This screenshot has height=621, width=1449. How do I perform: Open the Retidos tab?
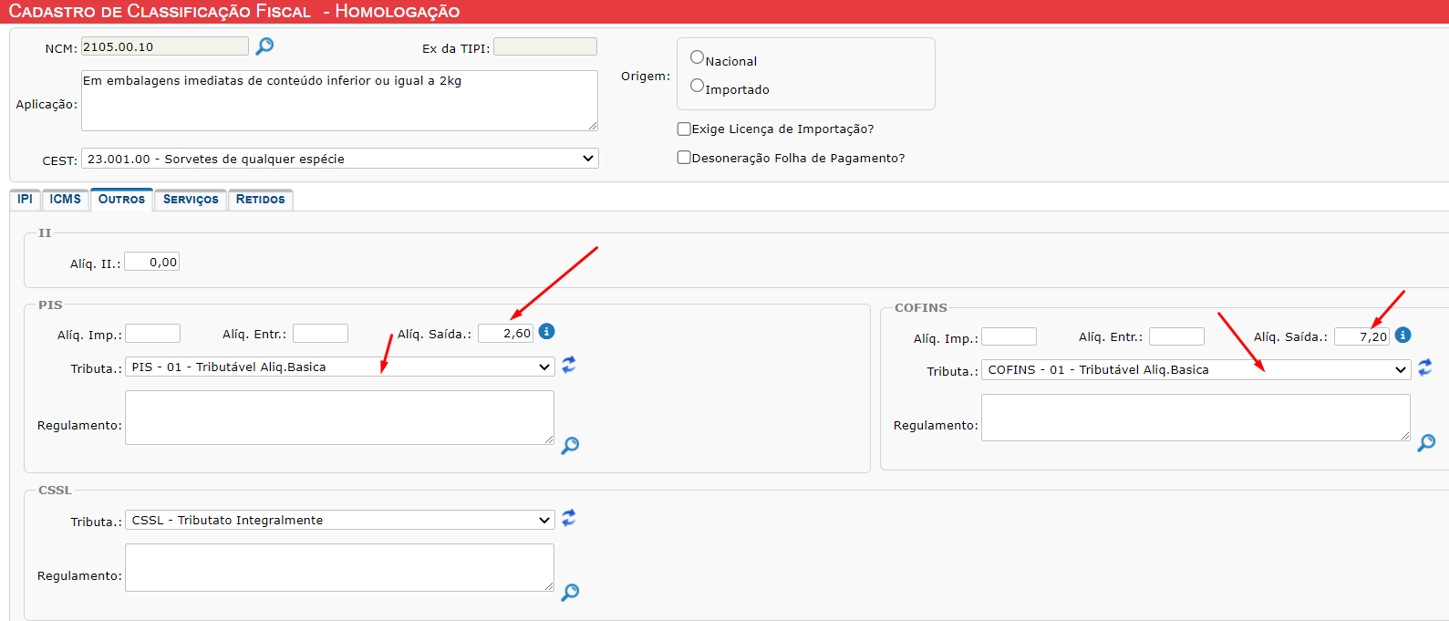(260, 199)
